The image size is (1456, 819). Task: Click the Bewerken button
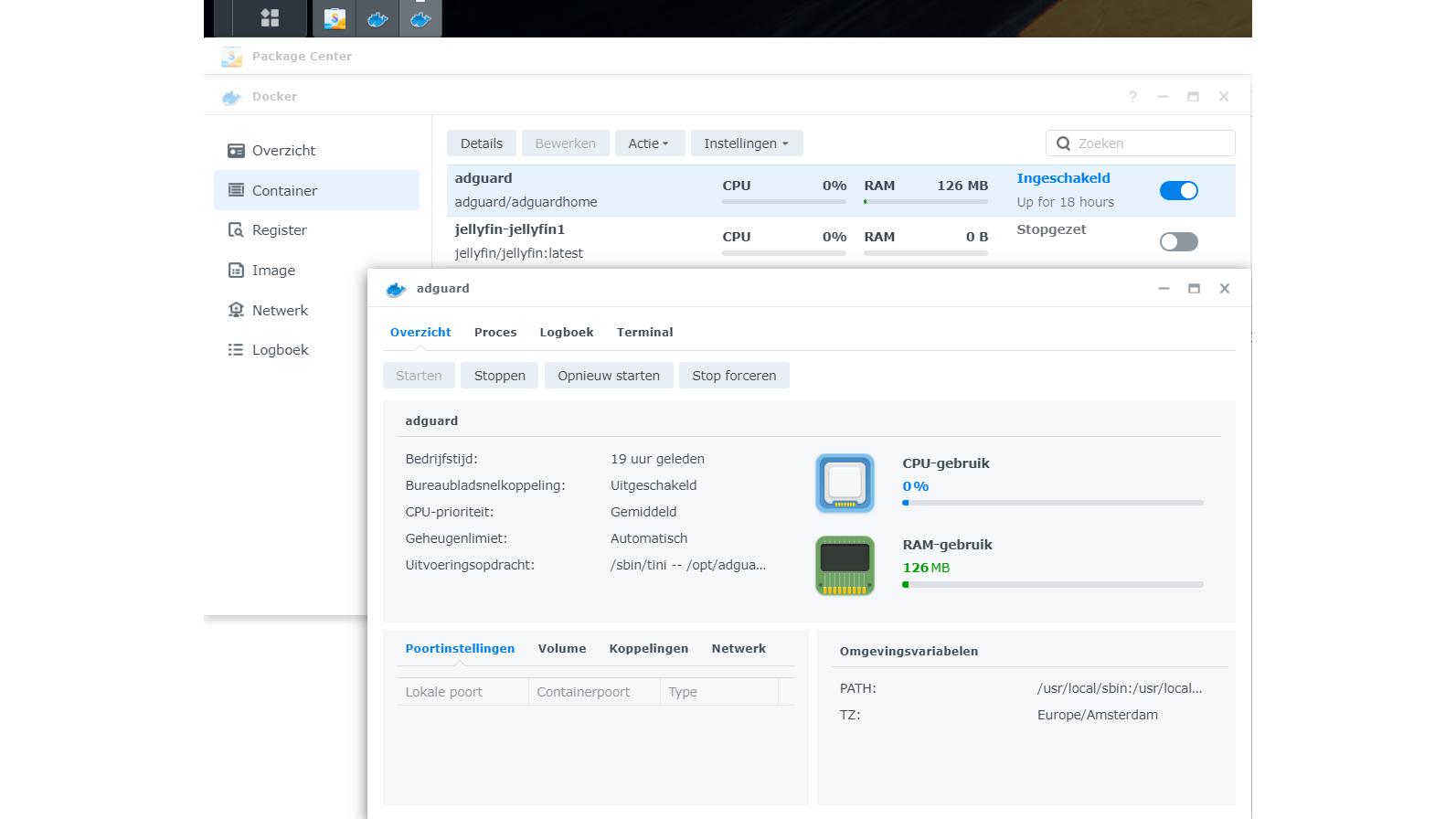[566, 144]
